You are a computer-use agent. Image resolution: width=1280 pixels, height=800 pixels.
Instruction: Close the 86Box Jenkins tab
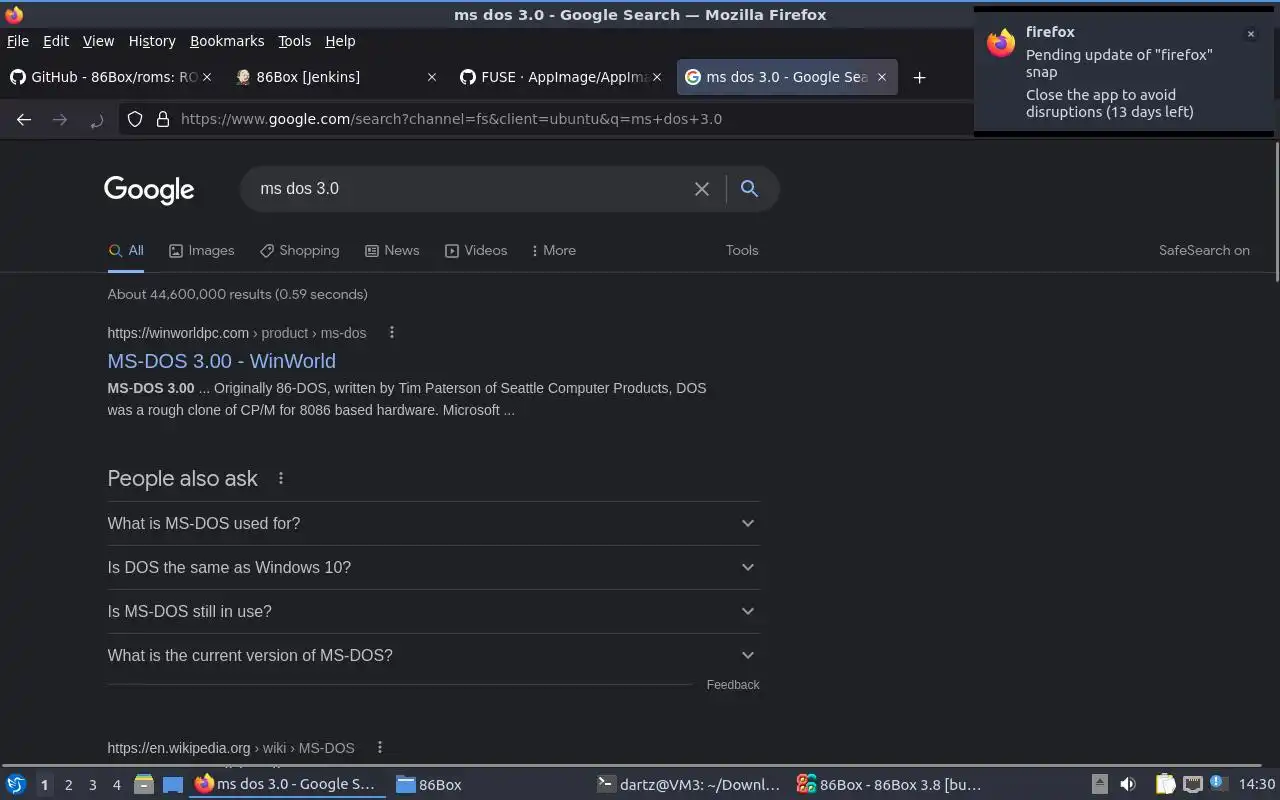(431, 77)
